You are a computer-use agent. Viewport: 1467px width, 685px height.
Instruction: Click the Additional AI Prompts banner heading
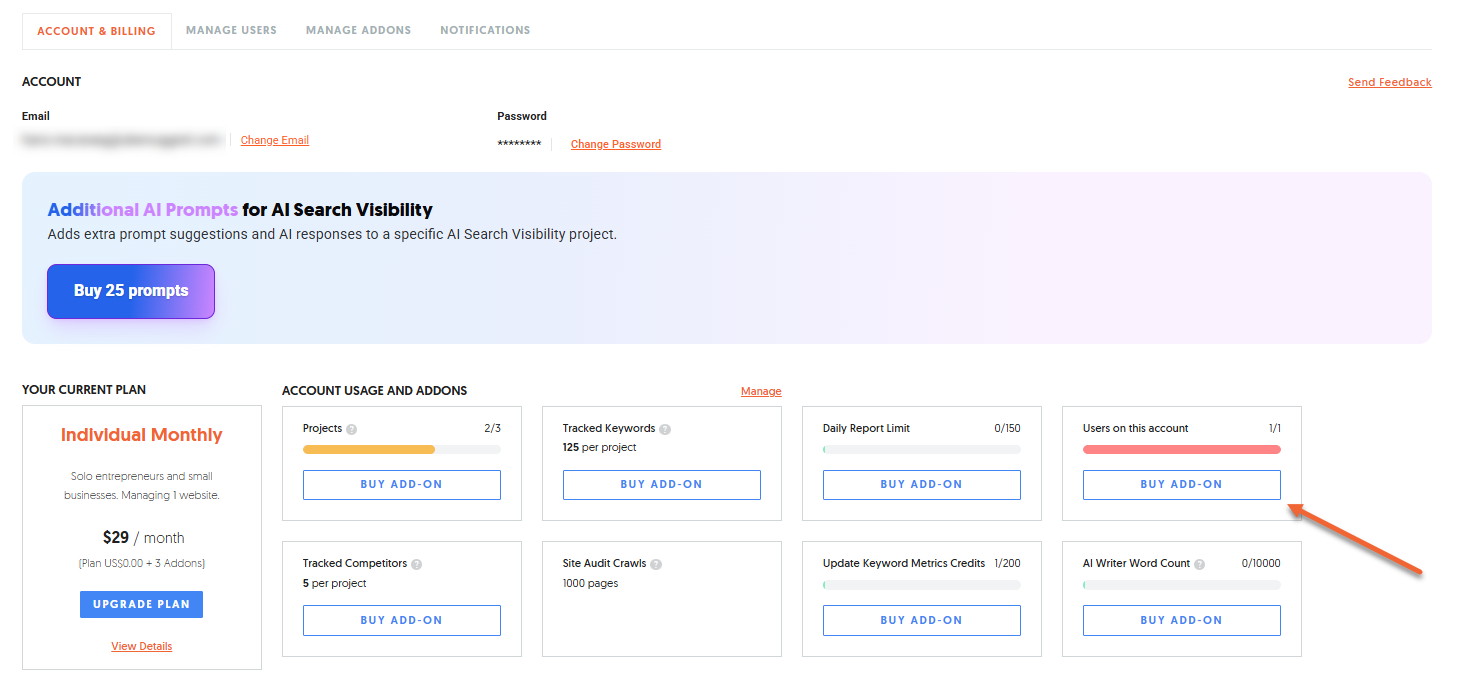(x=240, y=210)
